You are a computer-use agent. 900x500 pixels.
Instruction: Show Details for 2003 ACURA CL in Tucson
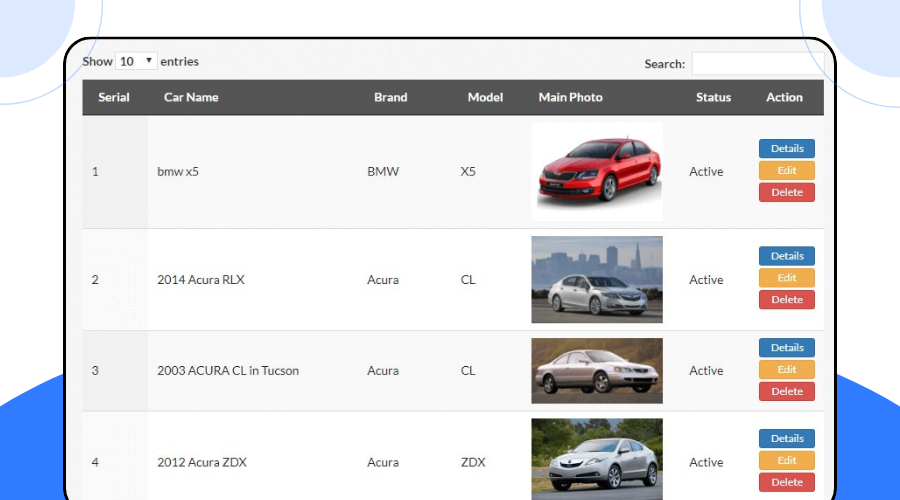[x=786, y=348]
